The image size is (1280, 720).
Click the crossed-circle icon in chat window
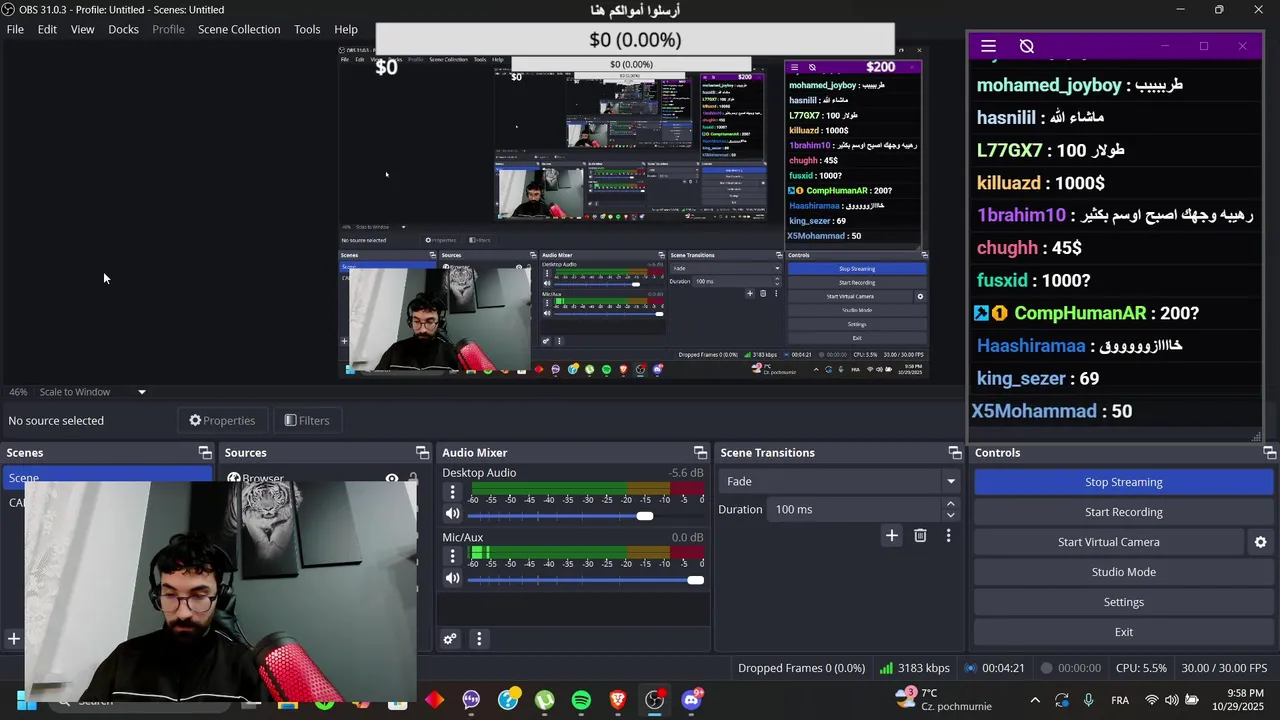[x=1026, y=46]
